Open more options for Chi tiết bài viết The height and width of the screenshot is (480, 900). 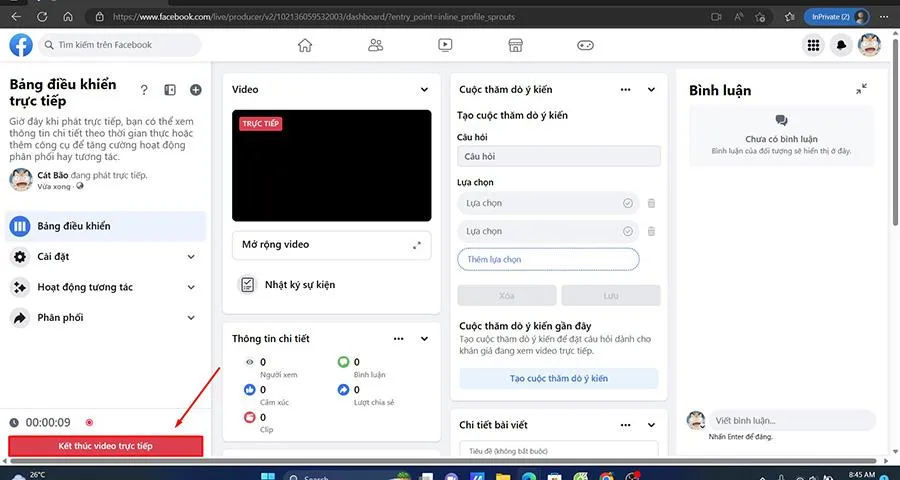[x=626, y=425]
